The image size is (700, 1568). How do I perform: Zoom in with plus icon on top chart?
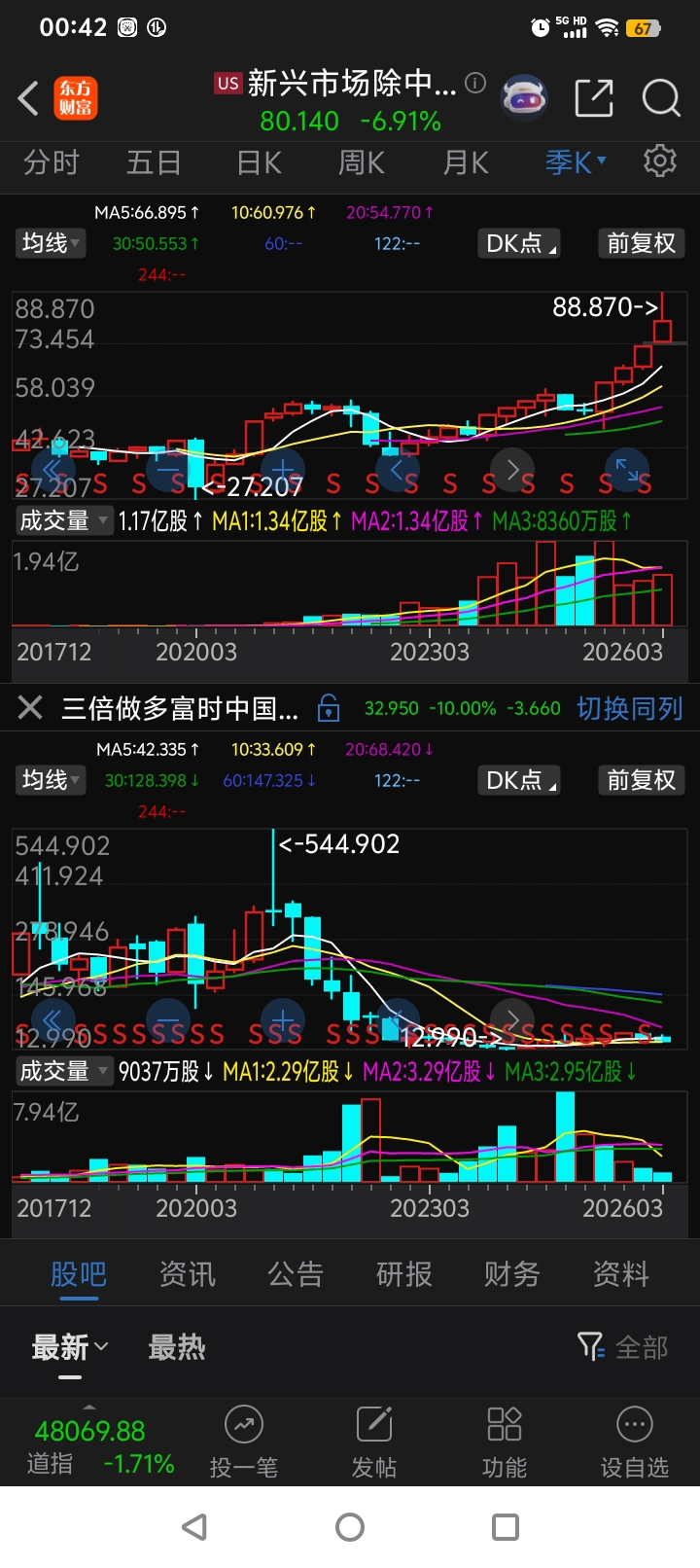(282, 471)
